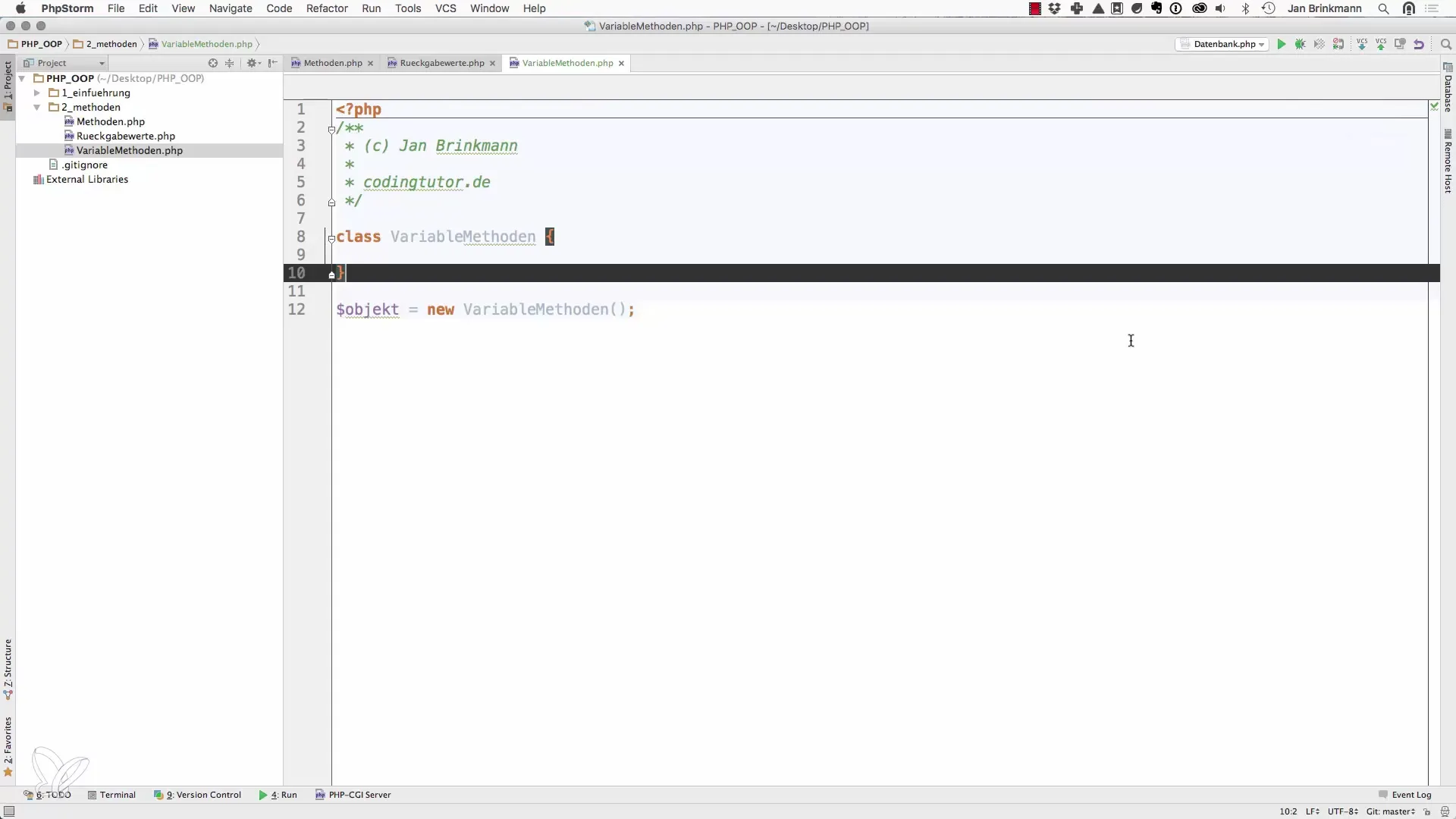Open the File menu

(116, 8)
